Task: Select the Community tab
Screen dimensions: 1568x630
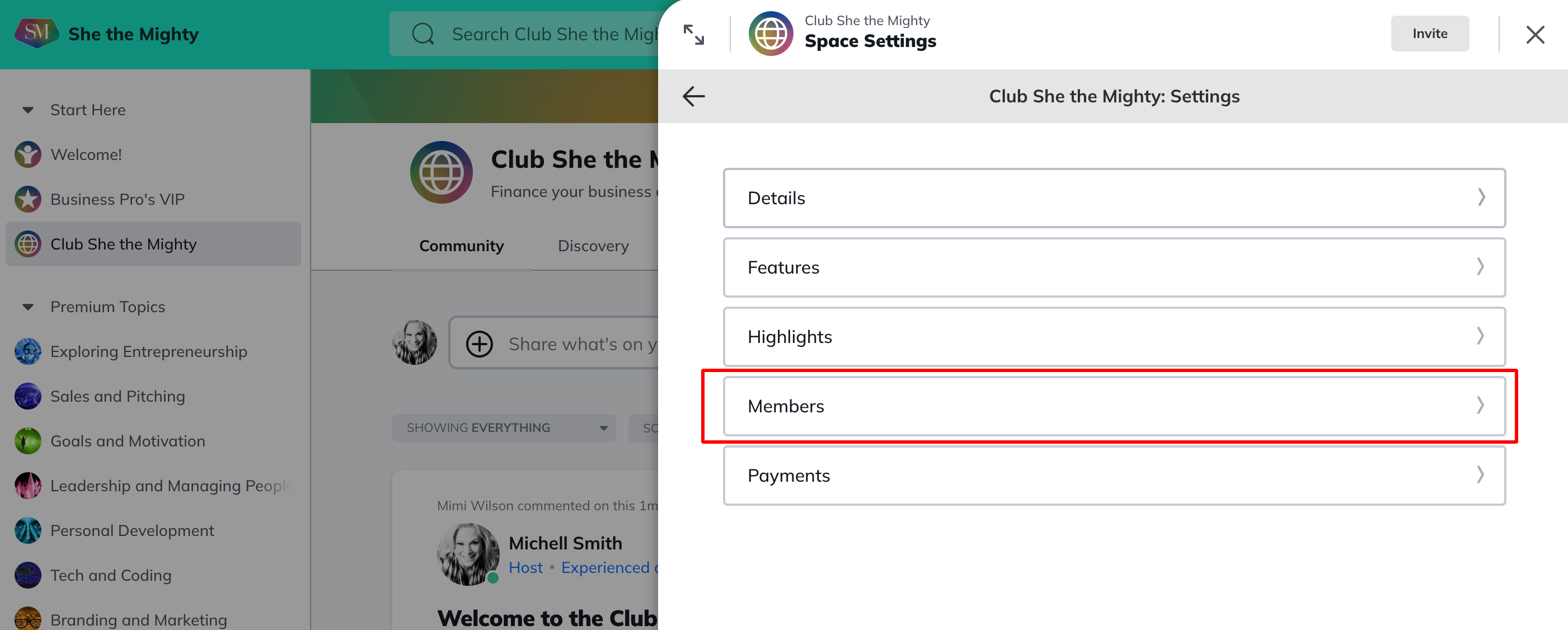Action: [x=462, y=246]
